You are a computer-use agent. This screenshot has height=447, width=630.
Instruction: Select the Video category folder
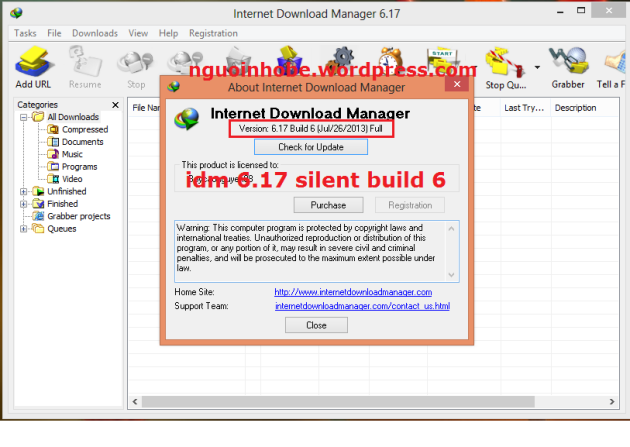[x=65, y=179]
